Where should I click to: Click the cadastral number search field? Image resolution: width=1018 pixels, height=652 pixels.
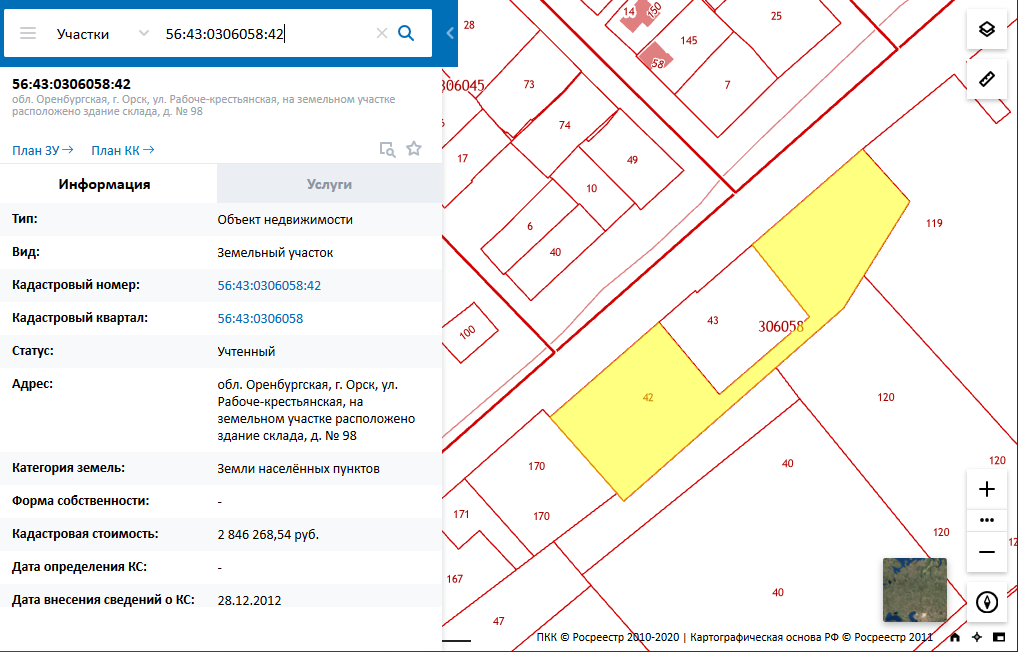265,33
